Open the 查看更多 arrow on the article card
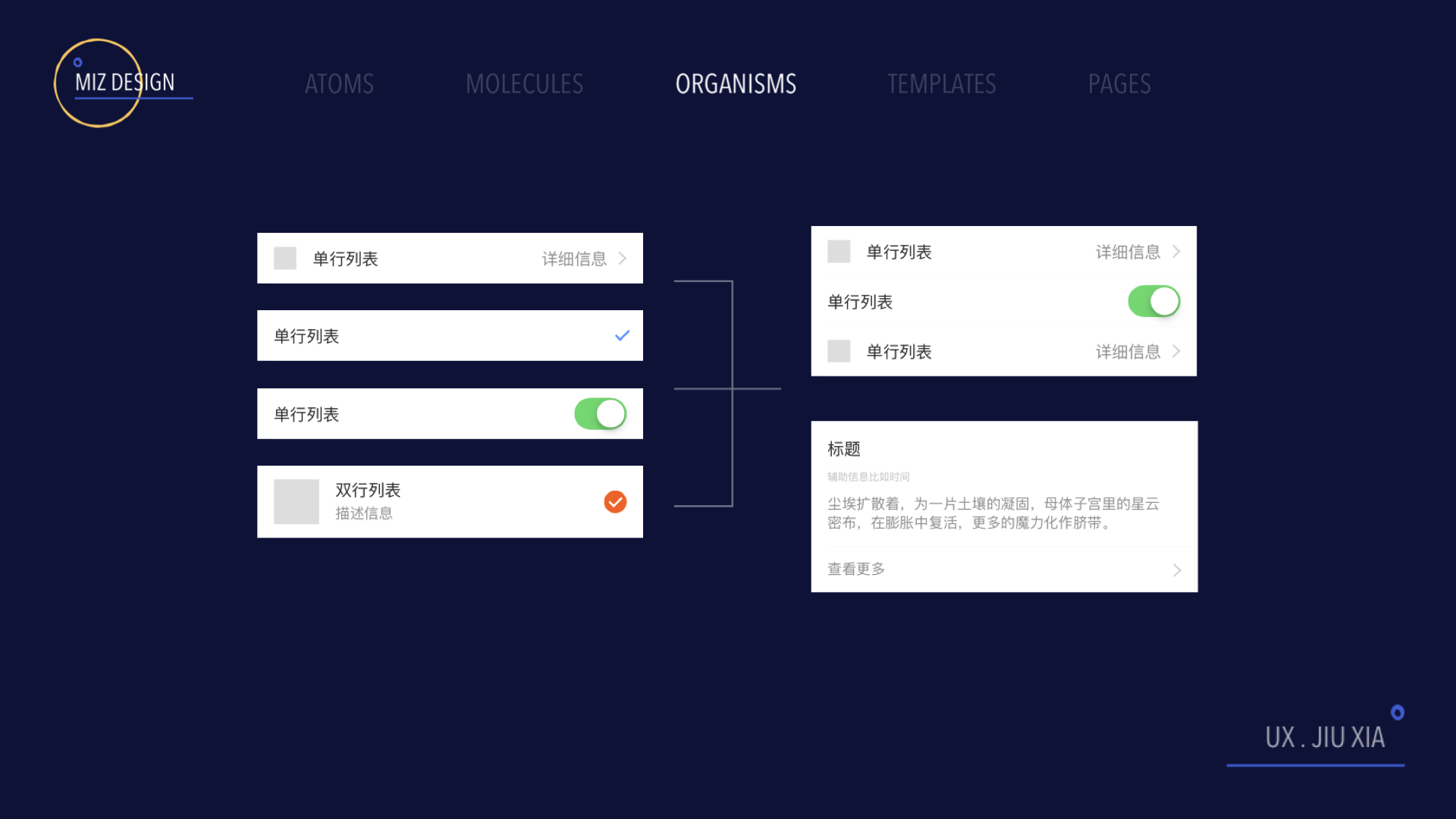Screen dimensions: 1456x819 click(x=1177, y=570)
